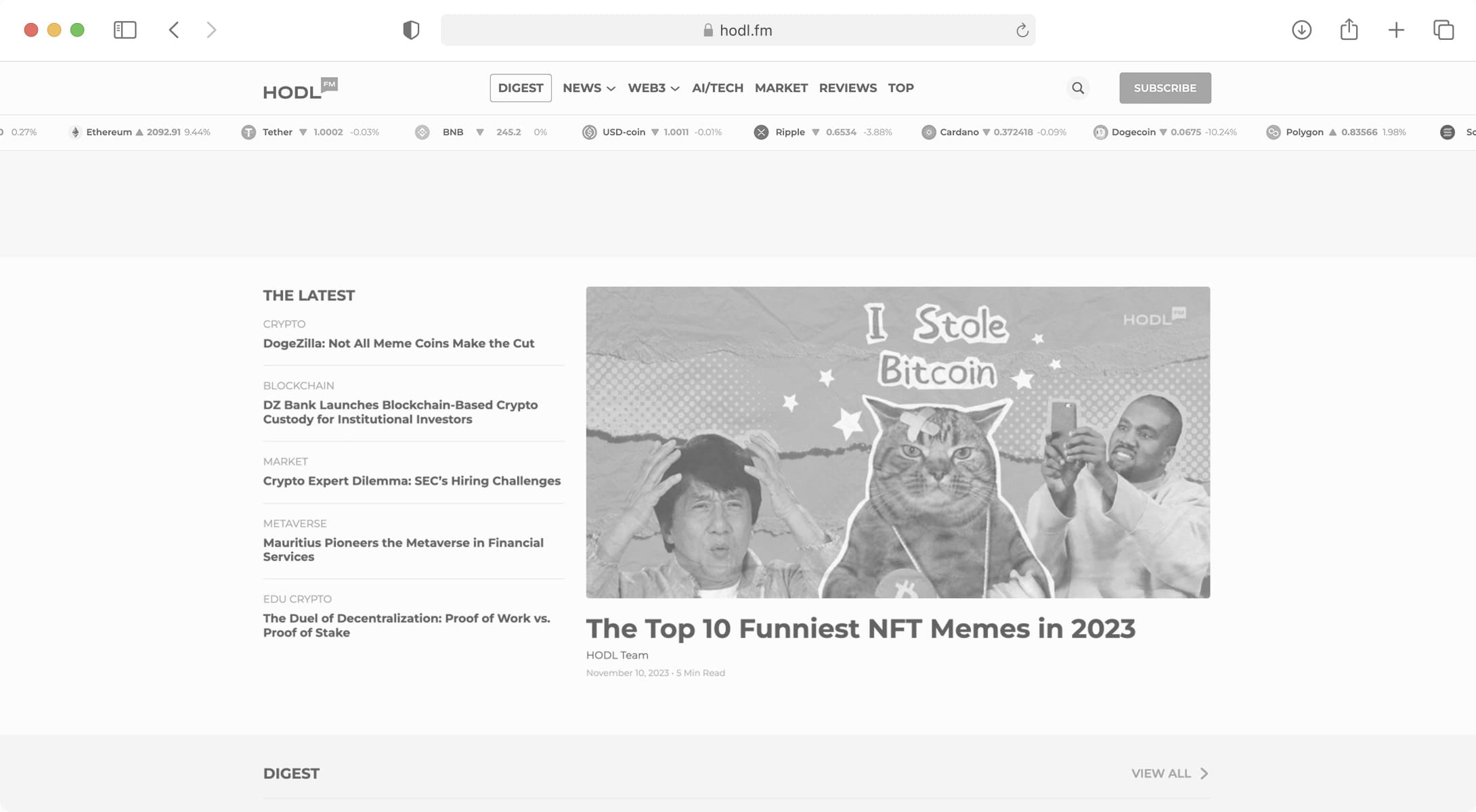Click the Ripple price 0.6534
This screenshot has width=1476, height=812.
[x=841, y=132]
